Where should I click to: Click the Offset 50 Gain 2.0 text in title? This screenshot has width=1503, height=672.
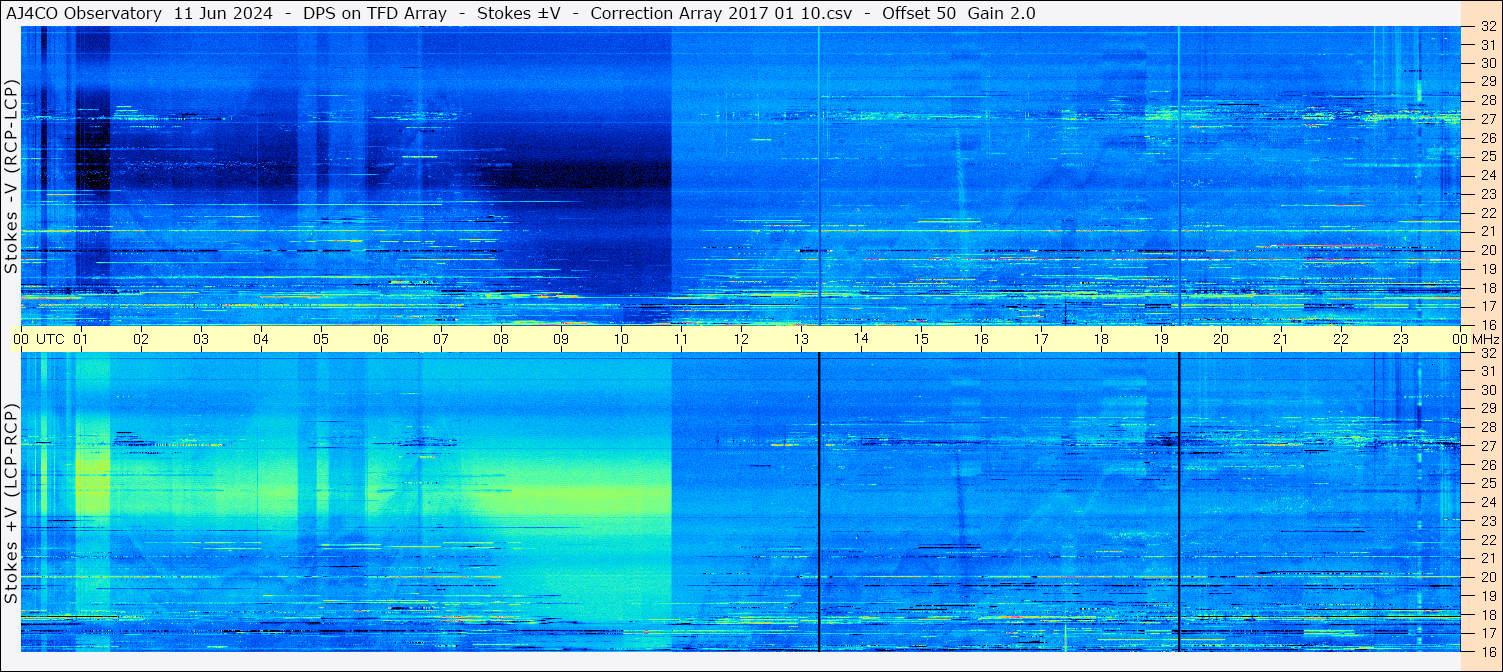[x=959, y=13]
